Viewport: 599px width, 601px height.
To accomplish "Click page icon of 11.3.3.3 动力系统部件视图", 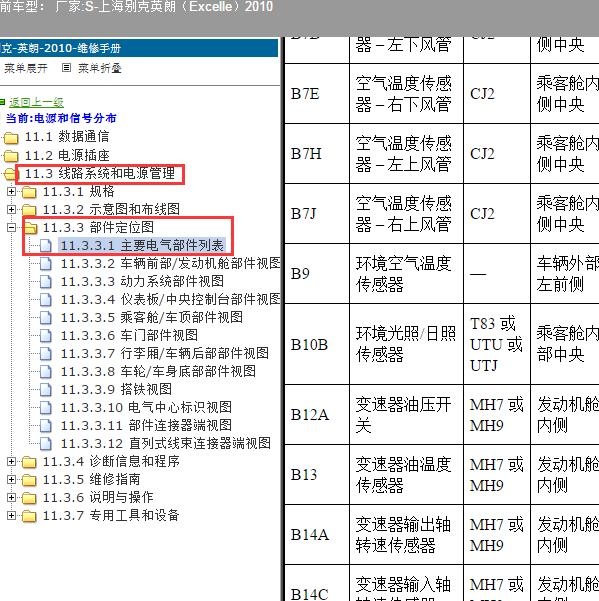I will [x=46, y=282].
